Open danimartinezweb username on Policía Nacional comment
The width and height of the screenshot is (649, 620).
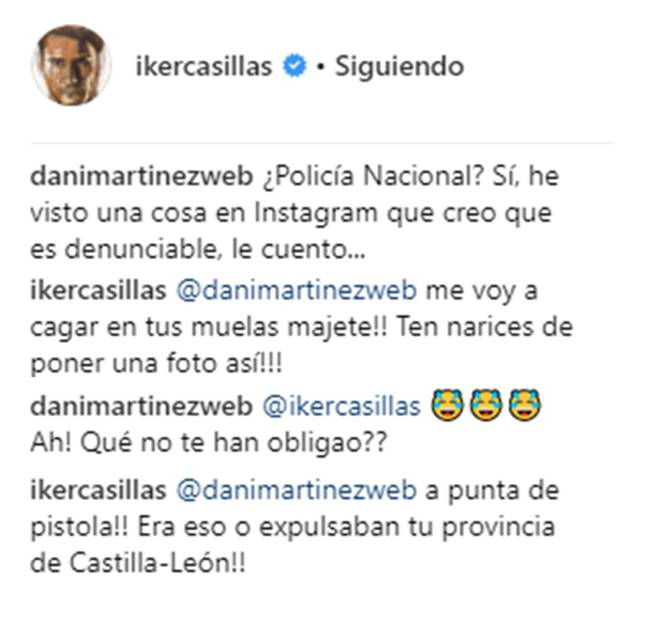click(142, 176)
